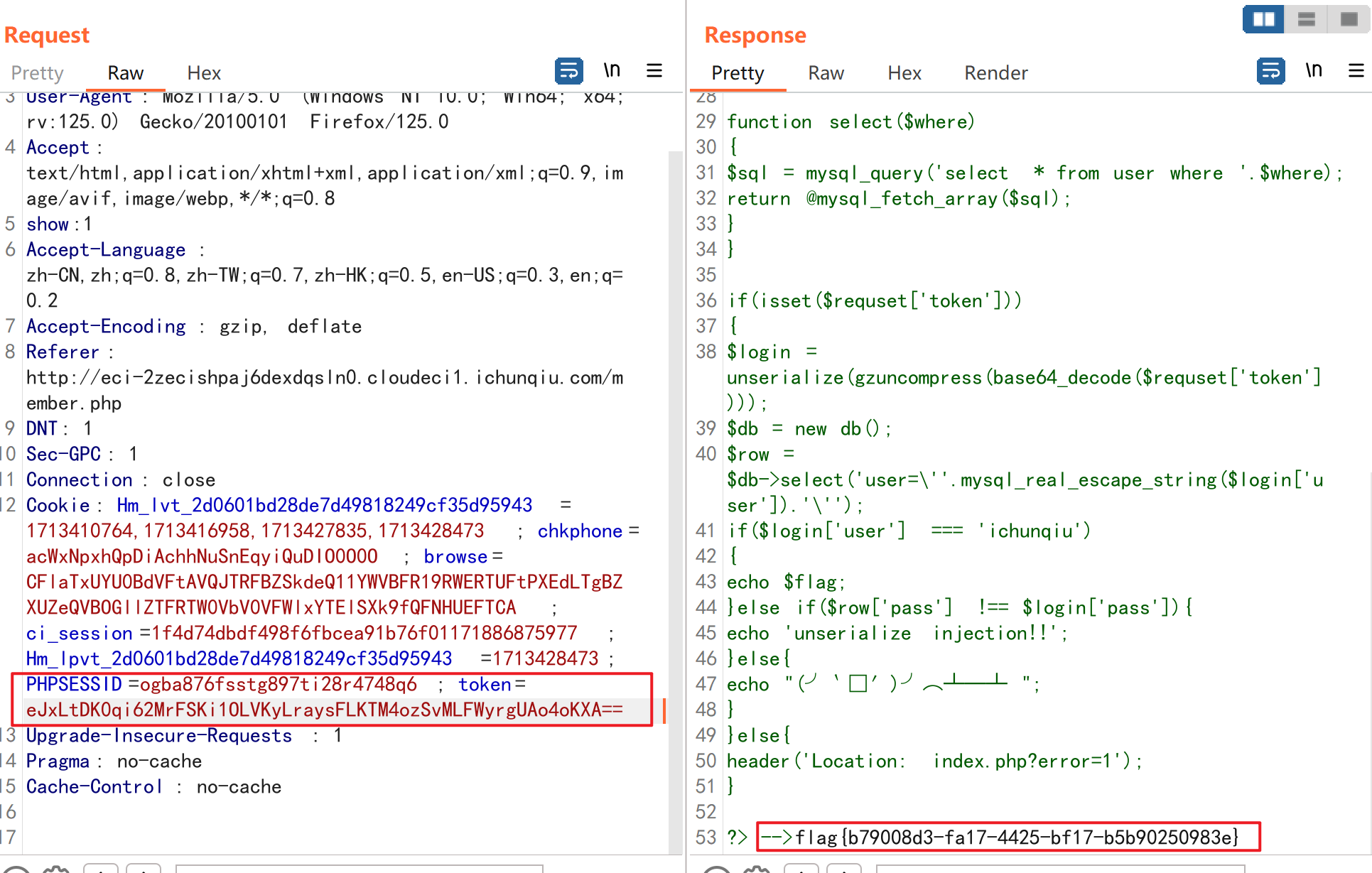This screenshot has width=1372, height=873.
Task: Switch to side-by-side split layout
Action: coord(1263,19)
